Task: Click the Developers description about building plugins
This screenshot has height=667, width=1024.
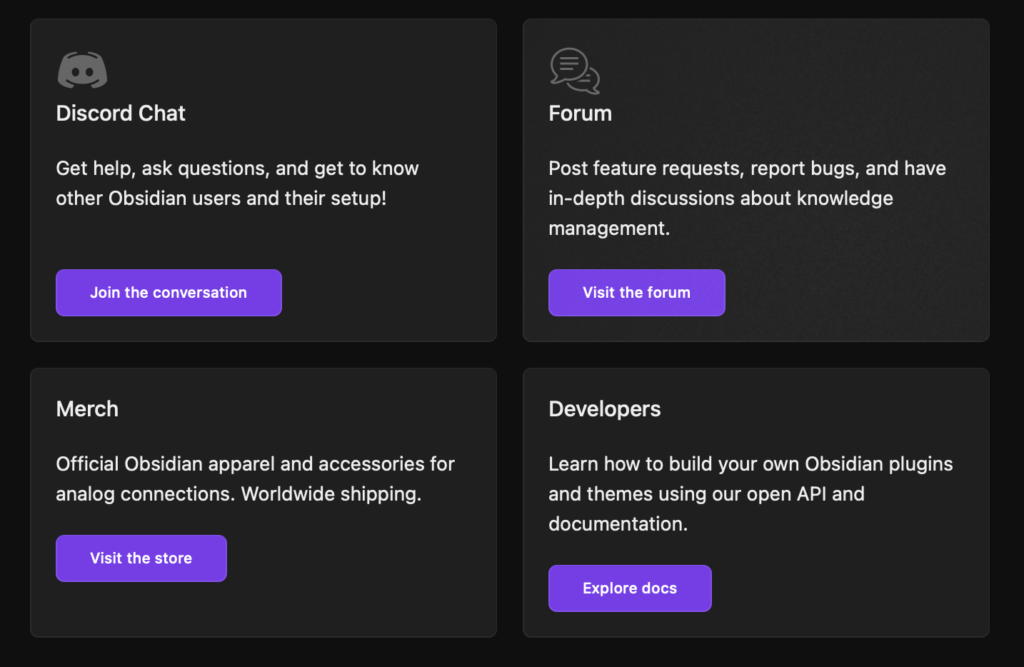Action: point(750,464)
